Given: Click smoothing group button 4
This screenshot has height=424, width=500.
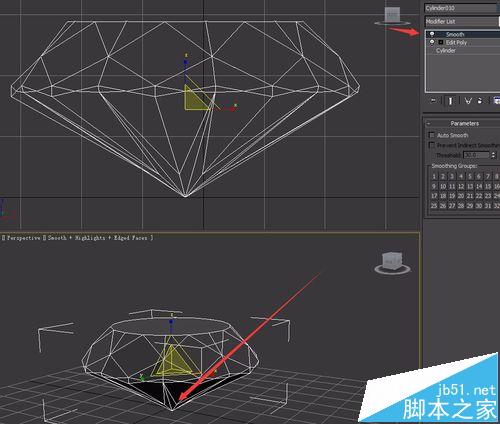Looking at the screenshot, I should 461,176.
